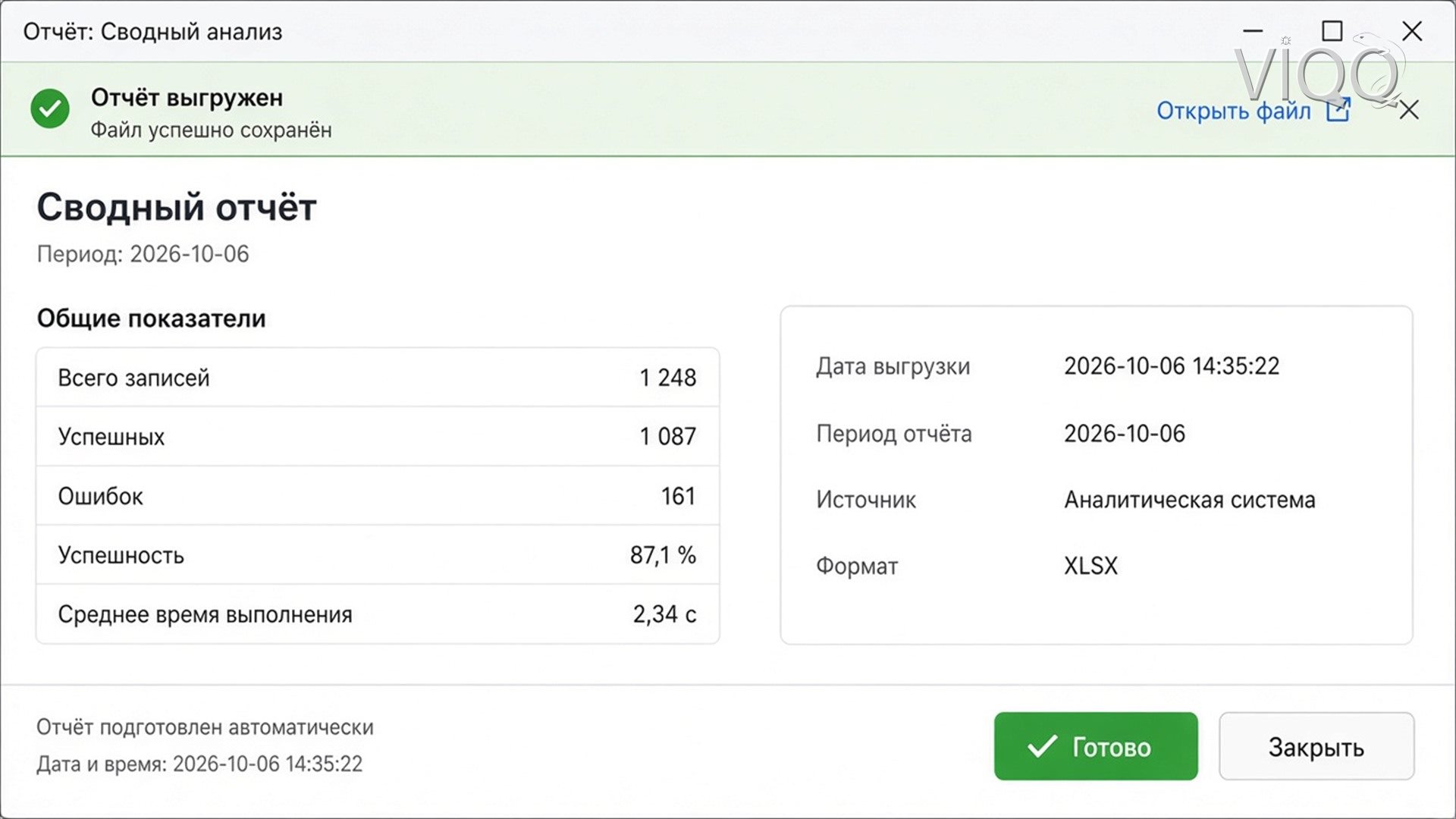Click the Отчёт подготовлен автоматически footer note
The height and width of the screenshot is (819, 1456).
tap(205, 727)
